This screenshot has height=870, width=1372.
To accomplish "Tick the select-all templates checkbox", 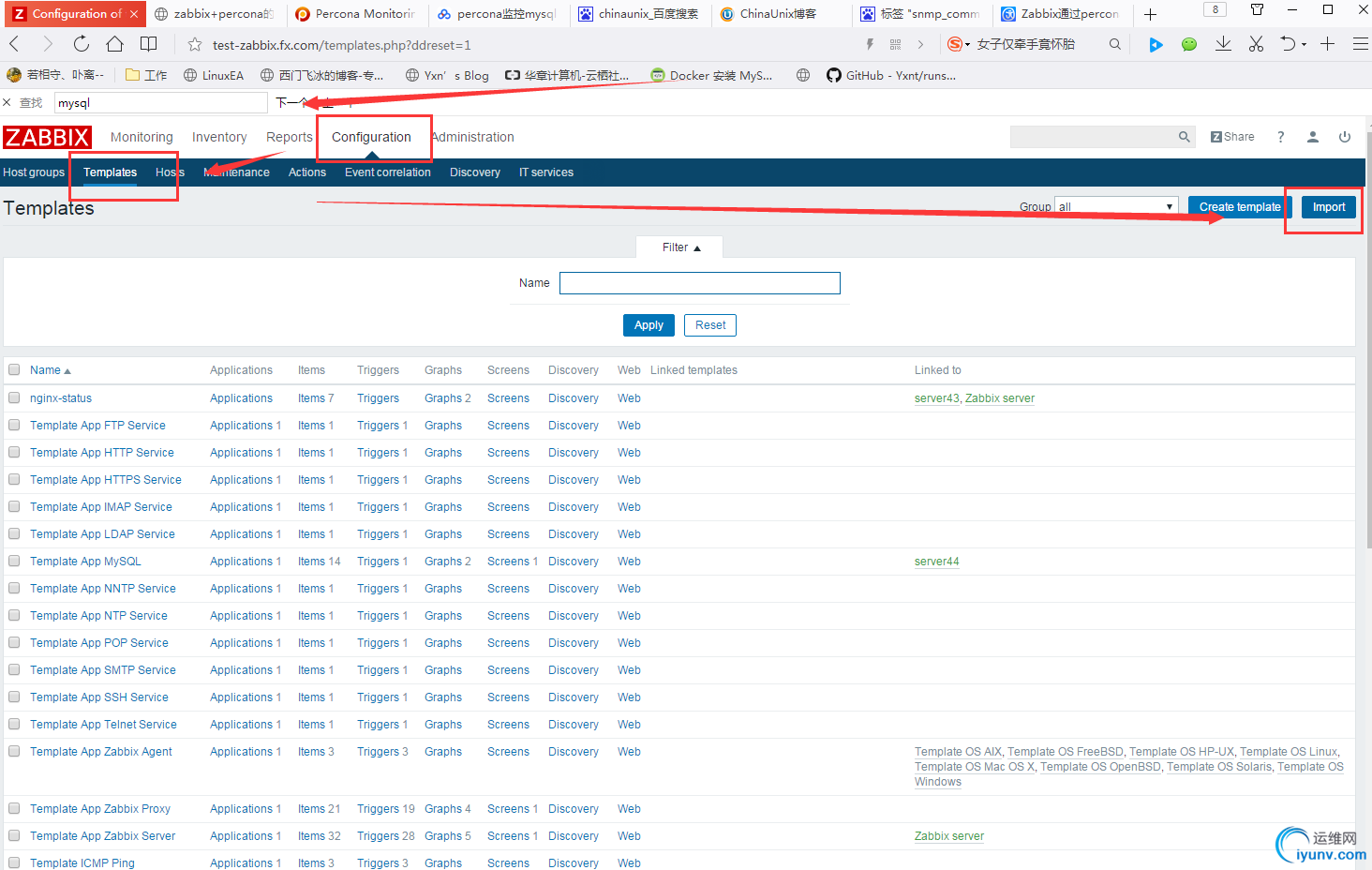I will coord(14,369).
